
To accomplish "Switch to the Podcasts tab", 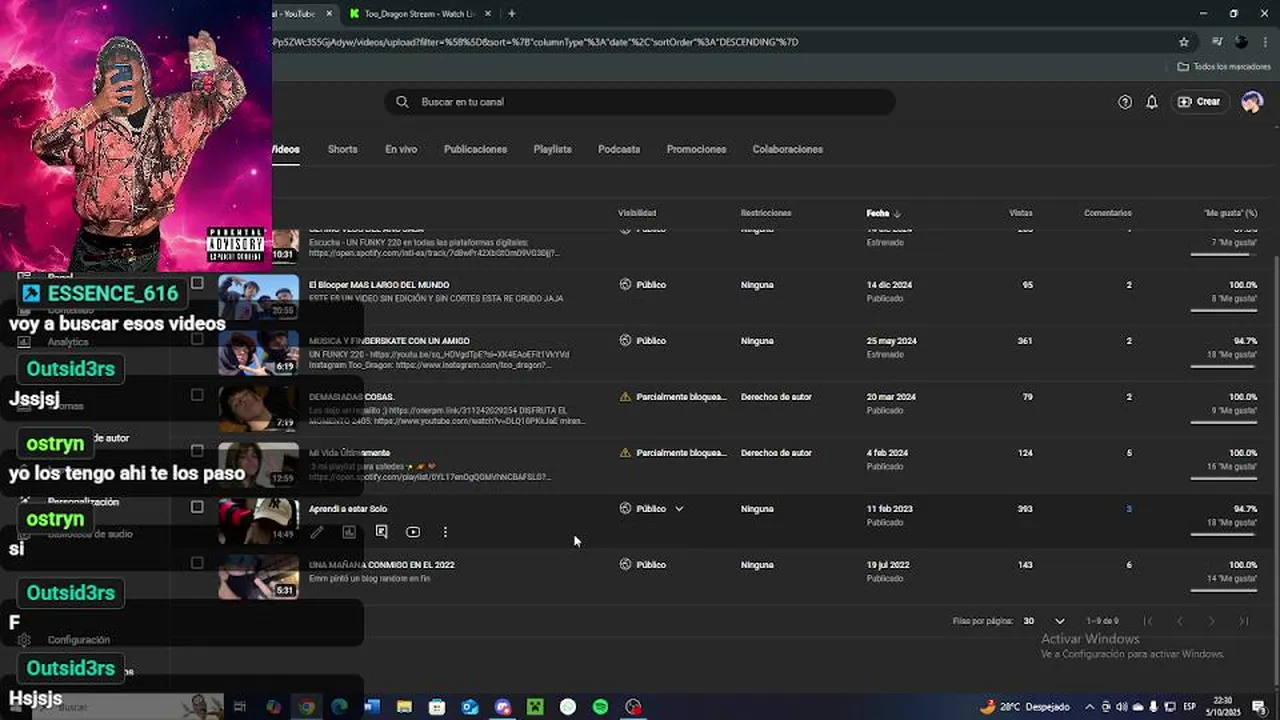I will [619, 149].
